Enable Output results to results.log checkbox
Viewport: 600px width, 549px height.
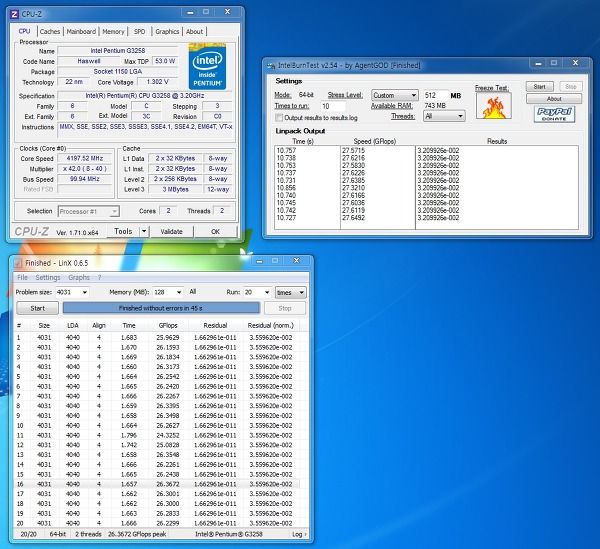pos(279,117)
